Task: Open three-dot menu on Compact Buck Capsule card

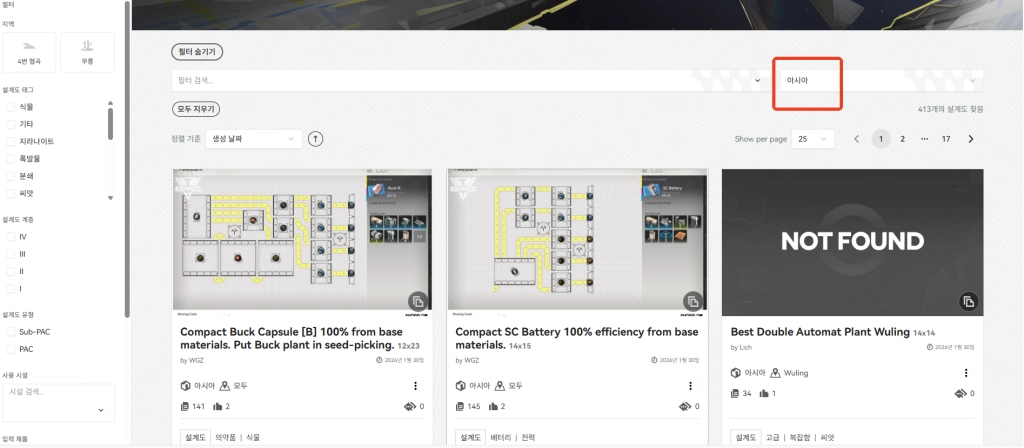Action: 415,385
